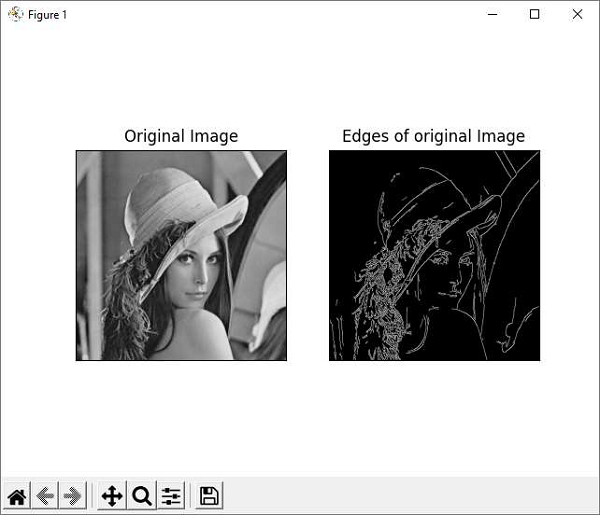Click the 'Edges of original Image' title

coord(433,136)
